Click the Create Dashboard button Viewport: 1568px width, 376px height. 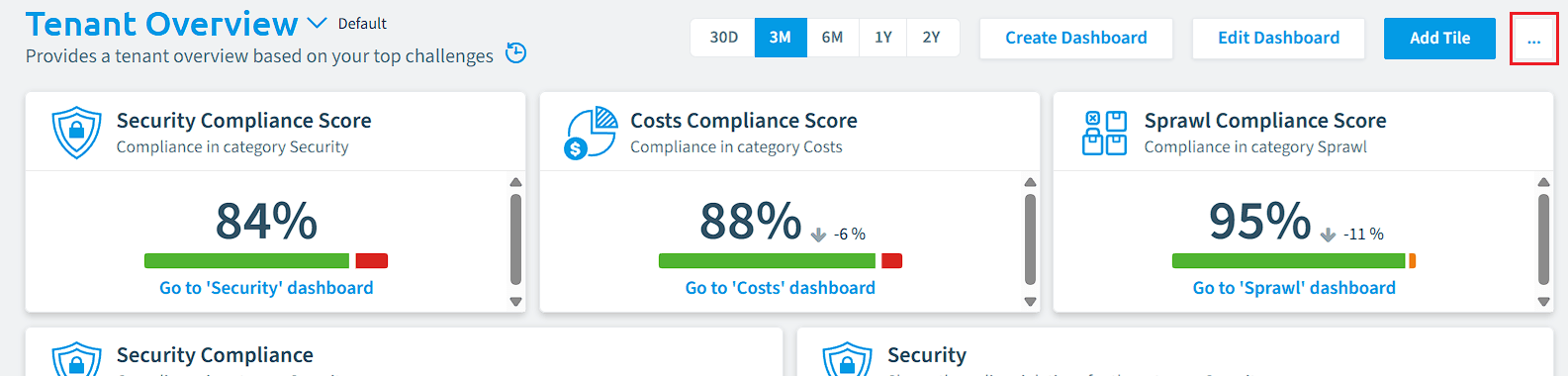coord(1076,38)
